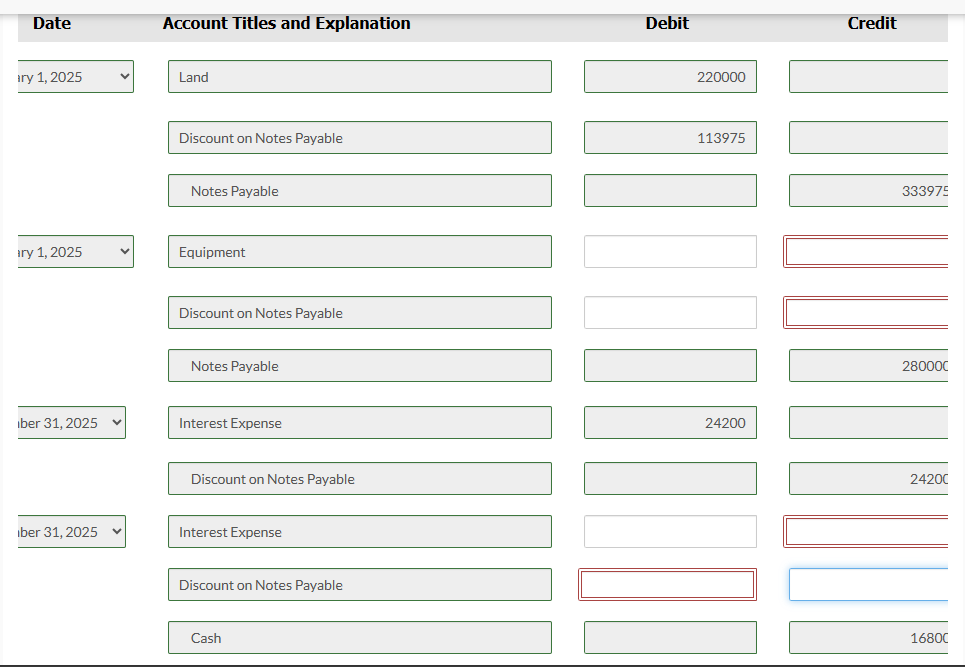Click the credit field showing 333975

point(868,191)
